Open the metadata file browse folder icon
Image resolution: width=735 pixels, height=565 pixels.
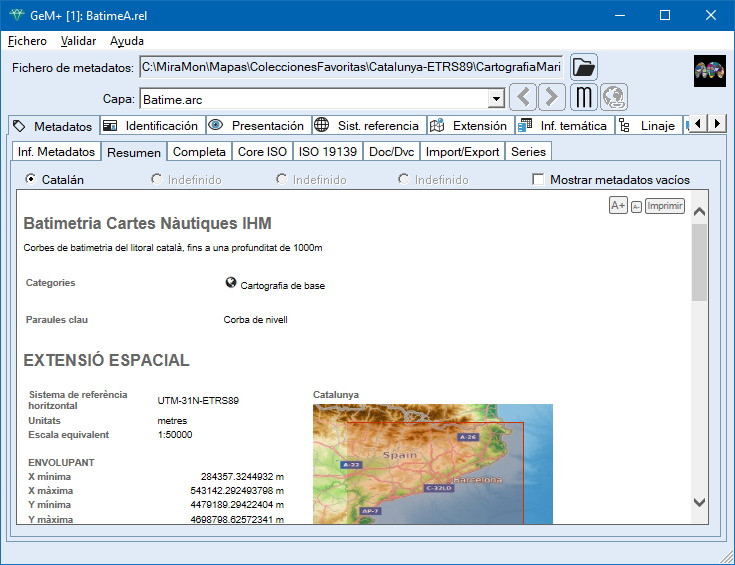click(583, 67)
